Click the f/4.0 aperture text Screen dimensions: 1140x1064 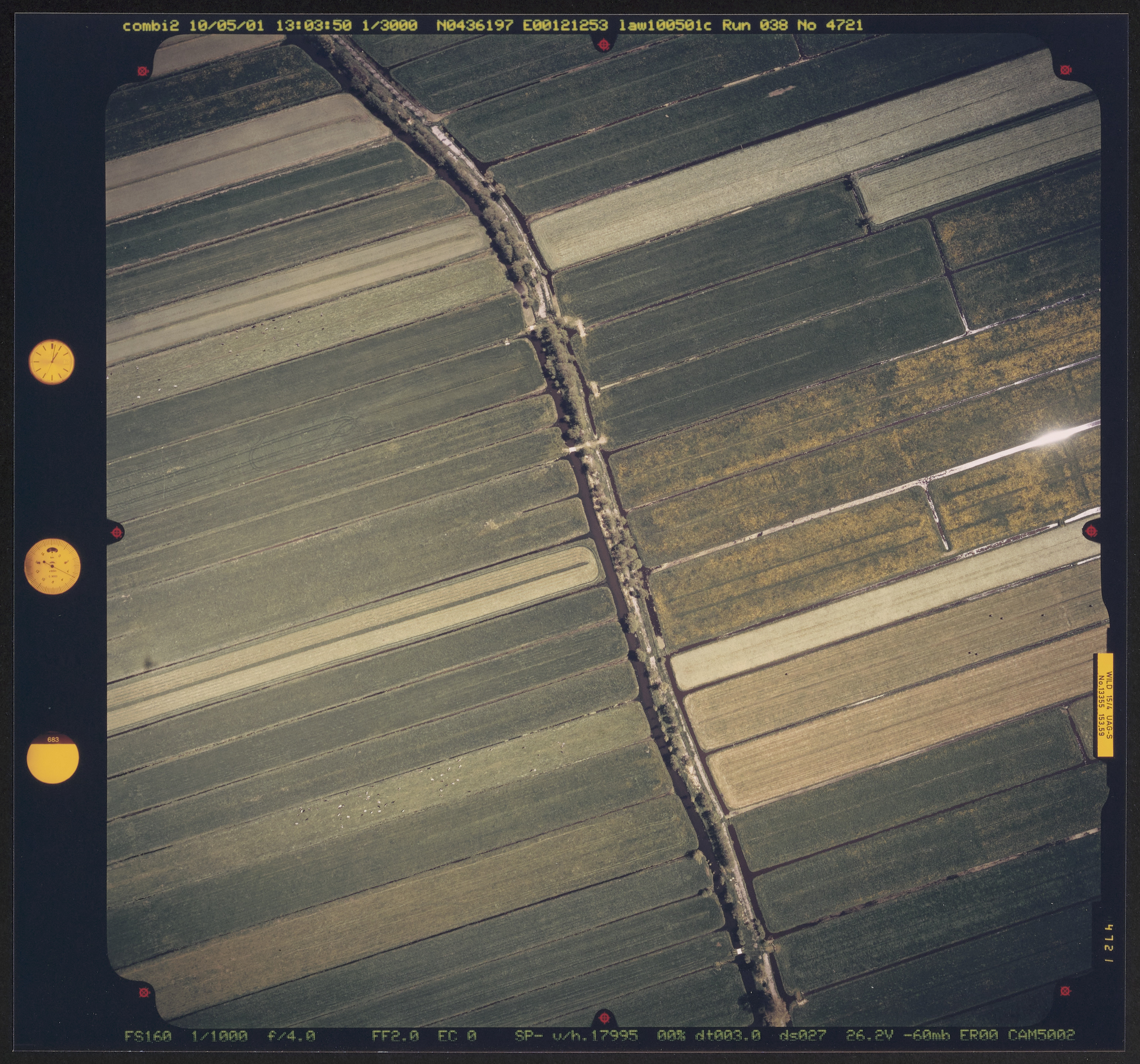(291, 1036)
